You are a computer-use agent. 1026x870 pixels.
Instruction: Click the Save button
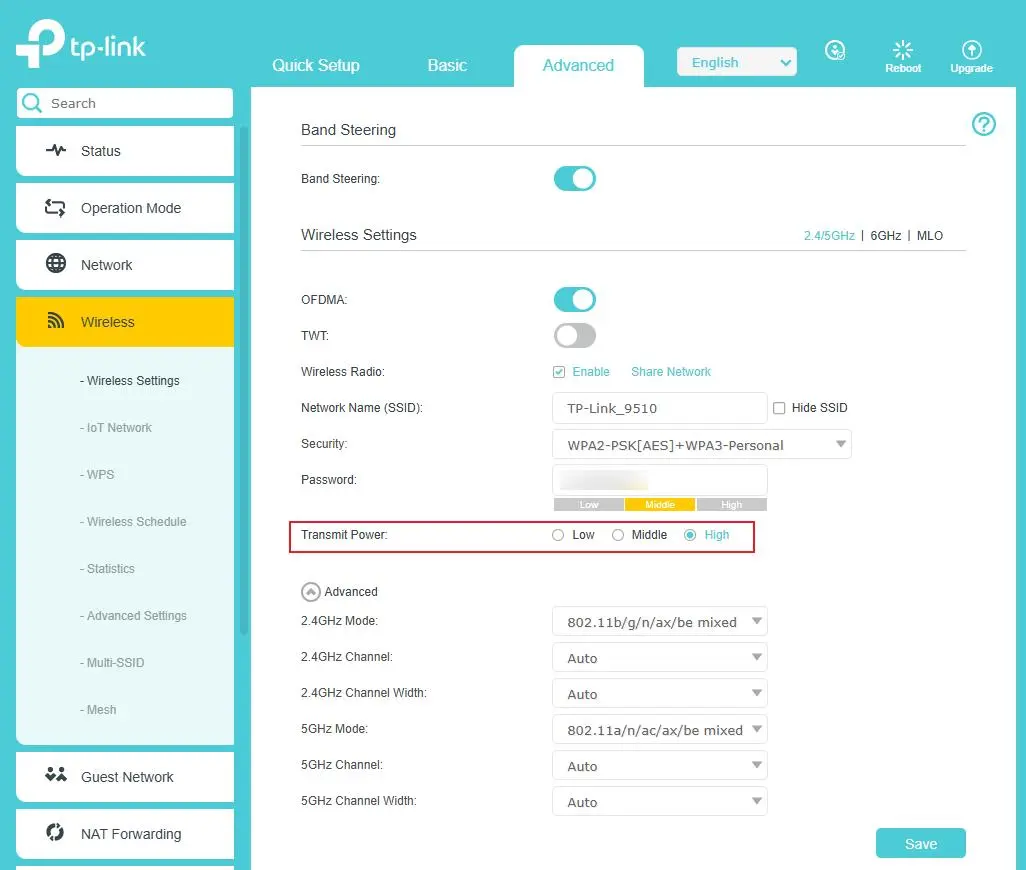921,843
